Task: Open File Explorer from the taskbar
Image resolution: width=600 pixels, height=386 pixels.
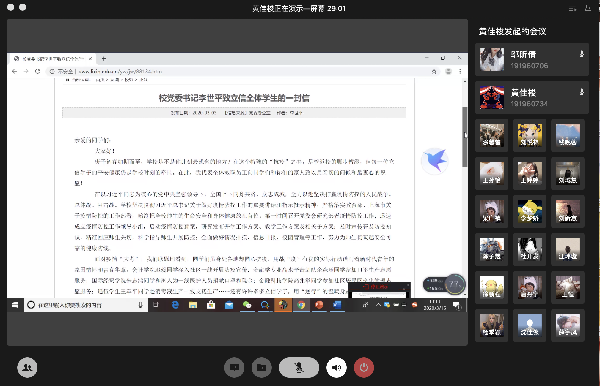Action: (x=193, y=305)
